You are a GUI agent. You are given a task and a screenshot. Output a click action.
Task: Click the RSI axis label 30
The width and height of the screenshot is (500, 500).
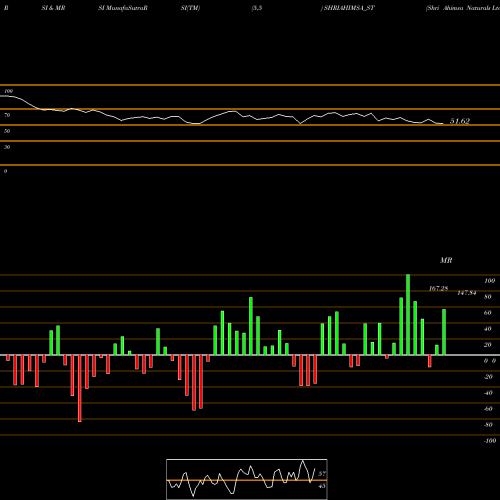coord(7,147)
